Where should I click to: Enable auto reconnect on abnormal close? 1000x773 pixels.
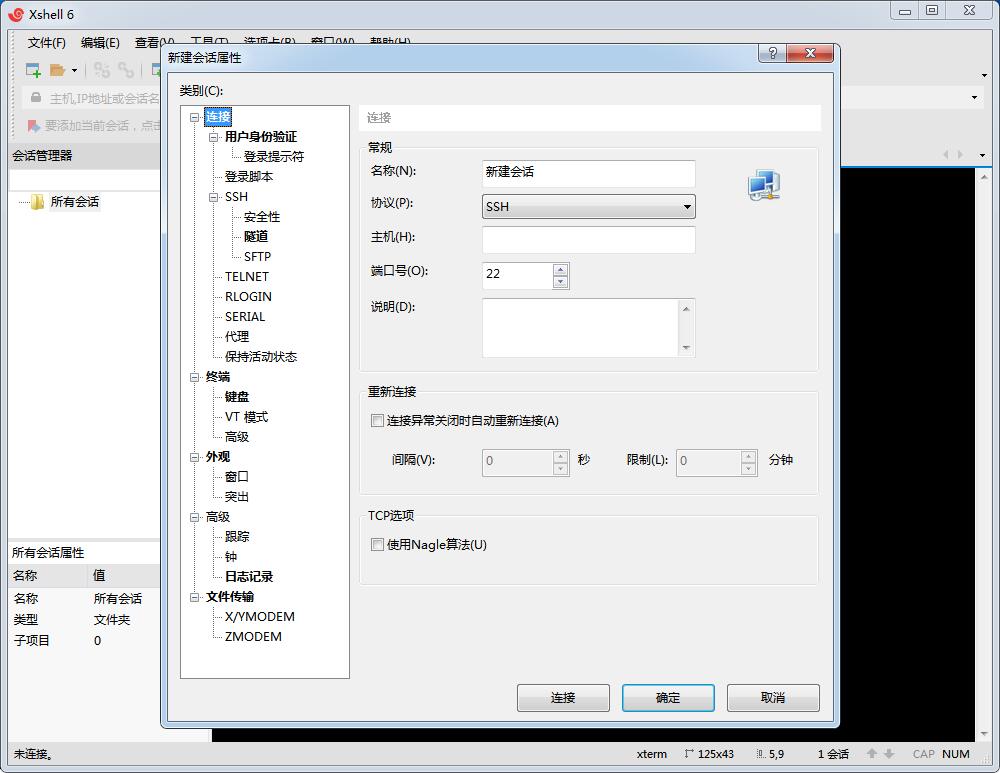point(377,421)
